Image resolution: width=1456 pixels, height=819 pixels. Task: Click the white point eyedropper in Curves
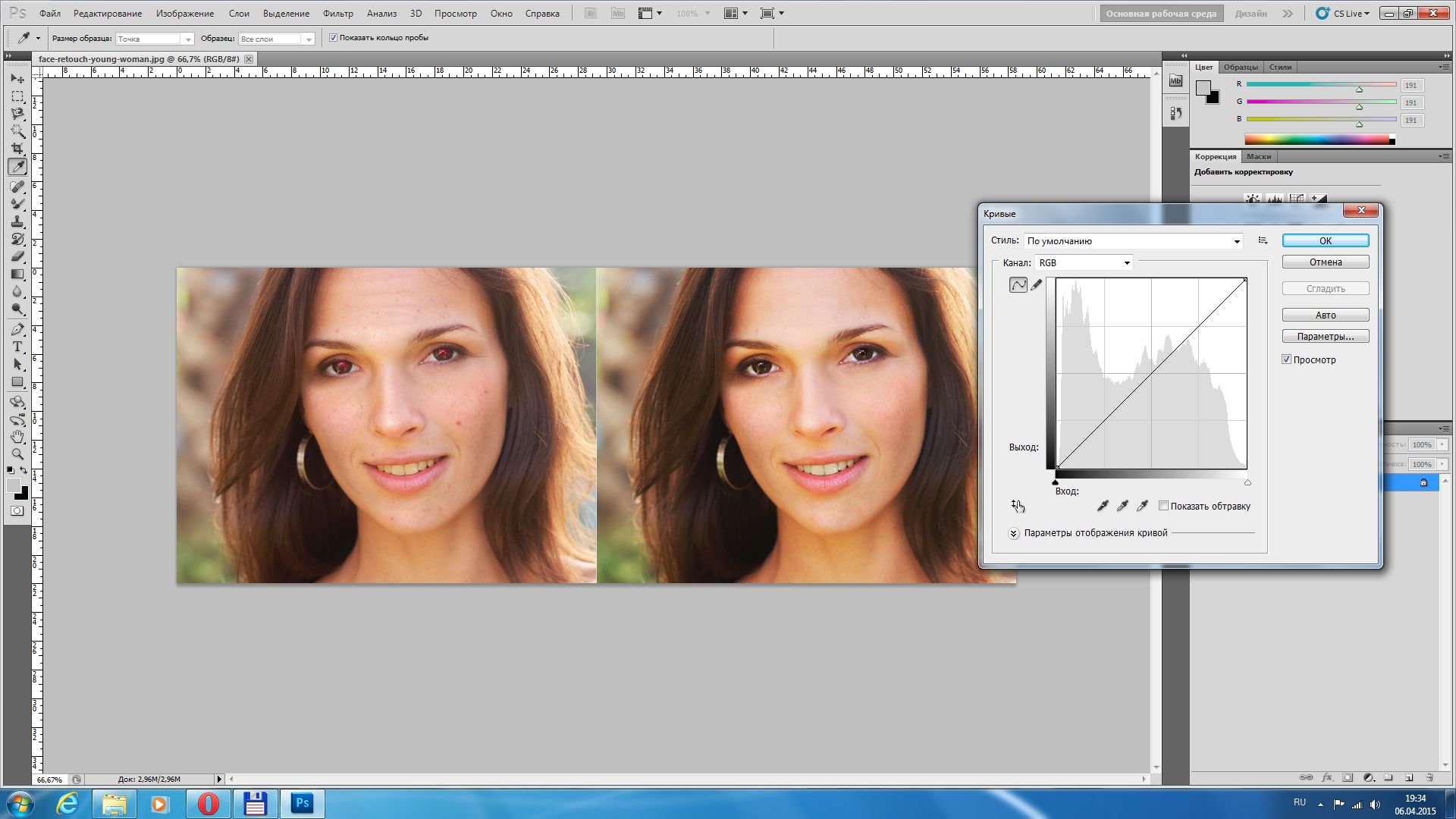[1142, 506]
